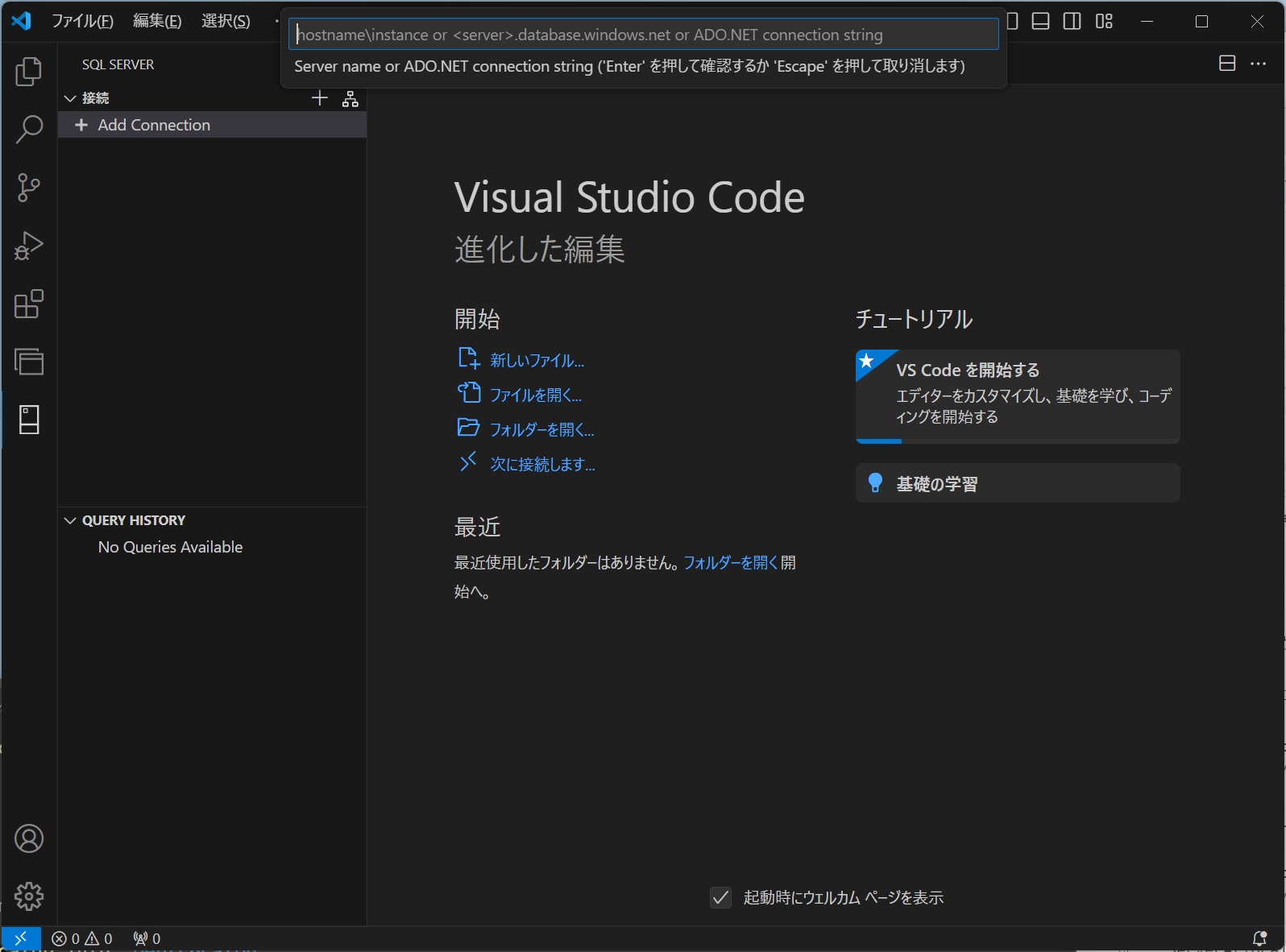Open the Accounts icon in activity bar
The height and width of the screenshot is (952, 1286).
[x=29, y=838]
